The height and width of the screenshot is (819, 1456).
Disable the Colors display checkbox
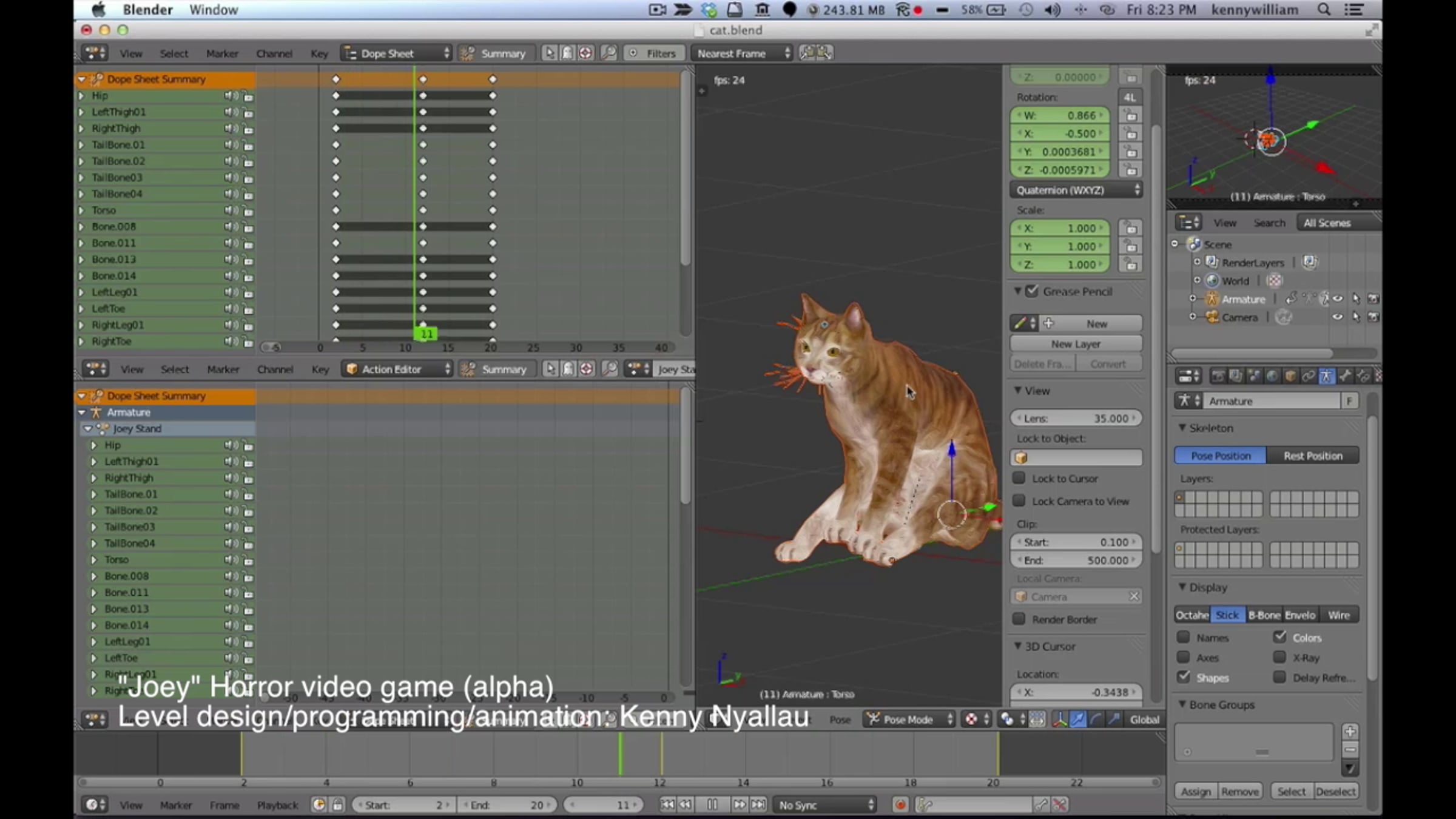[1280, 637]
